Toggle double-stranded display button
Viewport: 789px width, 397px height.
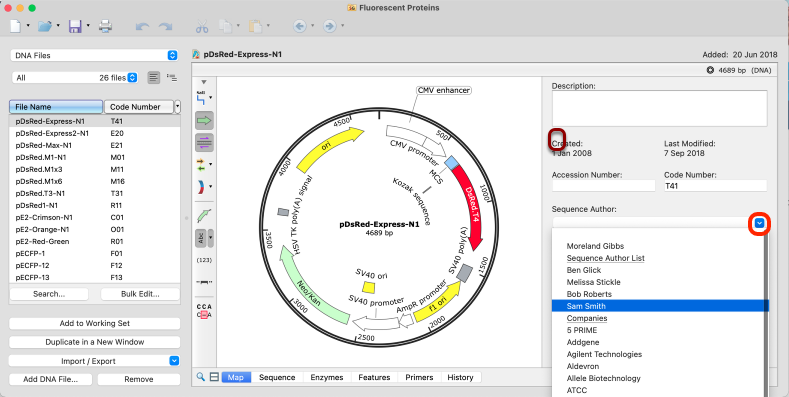(x=204, y=143)
